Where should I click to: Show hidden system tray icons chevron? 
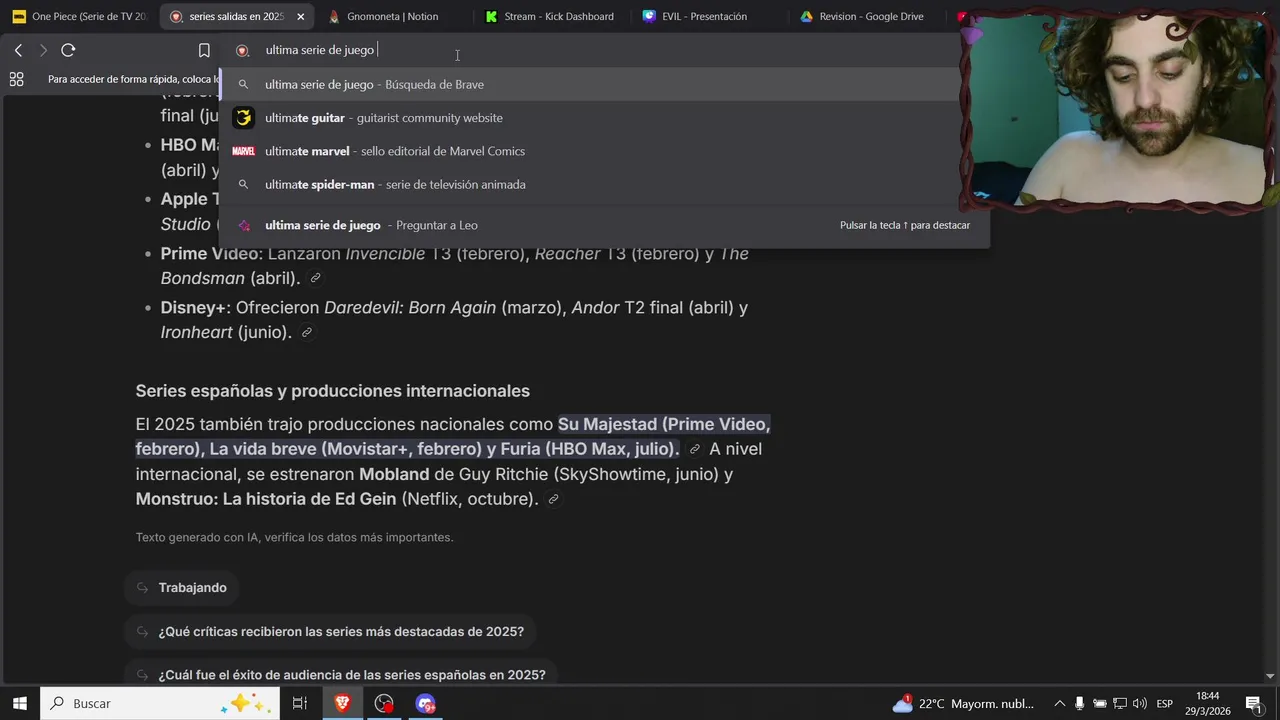1059,703
